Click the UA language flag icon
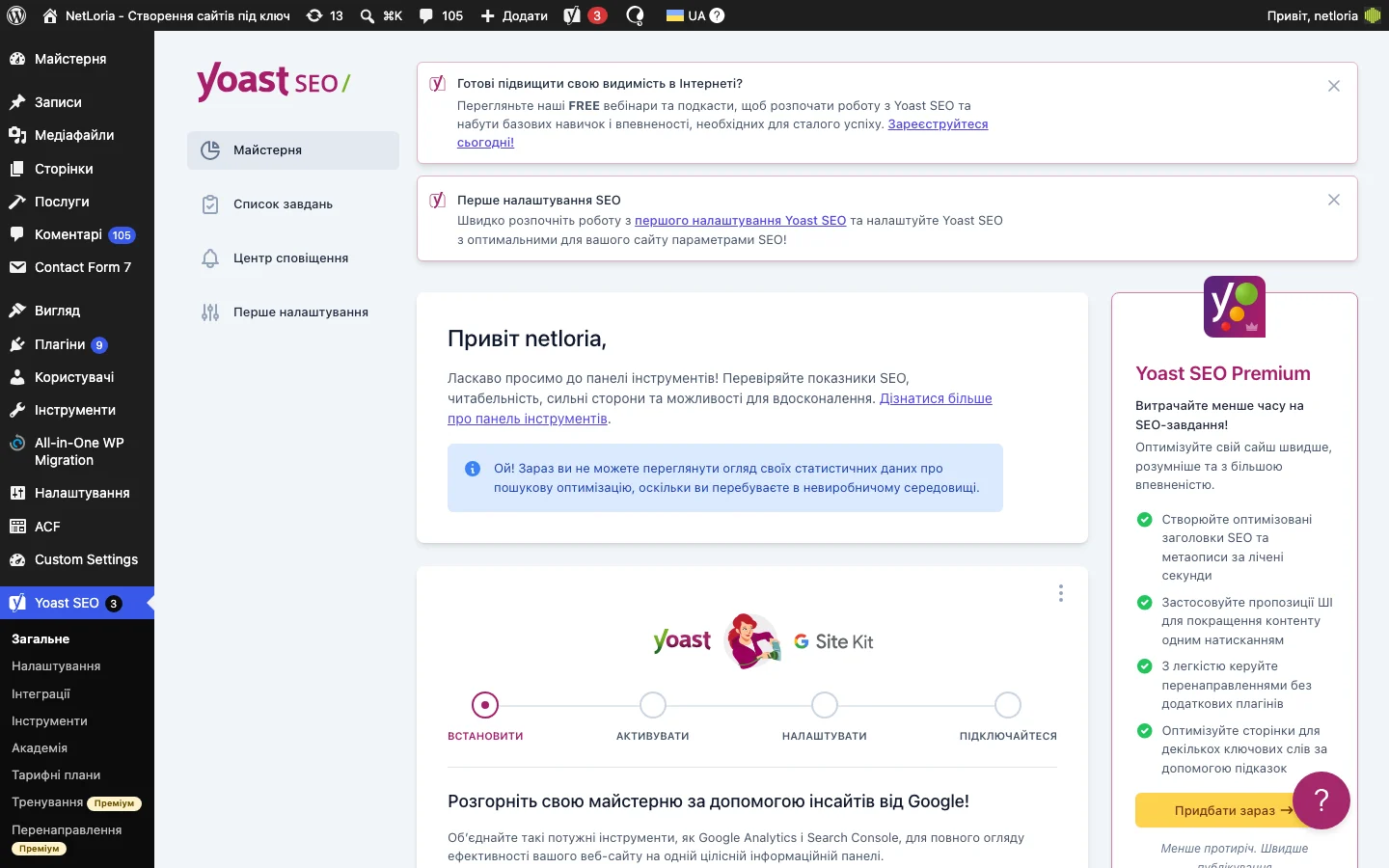This screenshot has width=1389, height=868. coord(675,15)
